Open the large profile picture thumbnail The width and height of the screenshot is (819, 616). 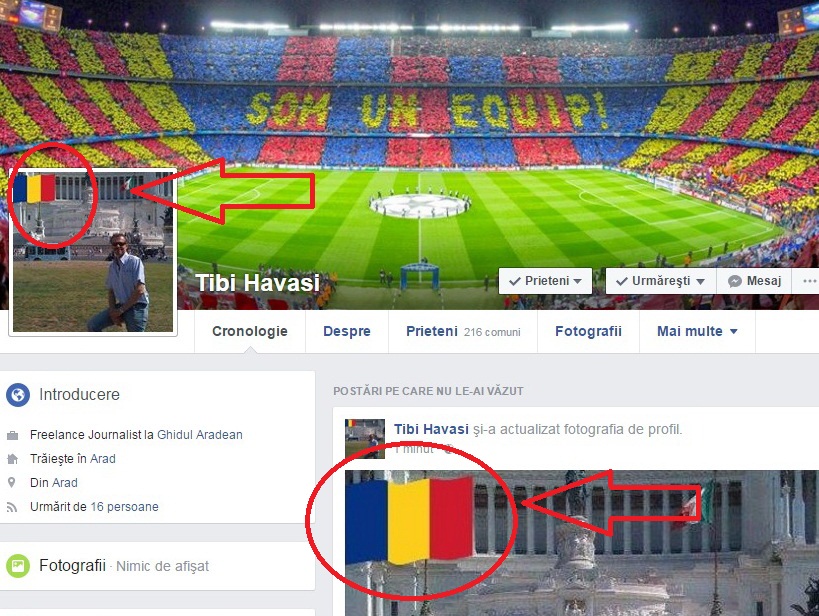point(93,252)
